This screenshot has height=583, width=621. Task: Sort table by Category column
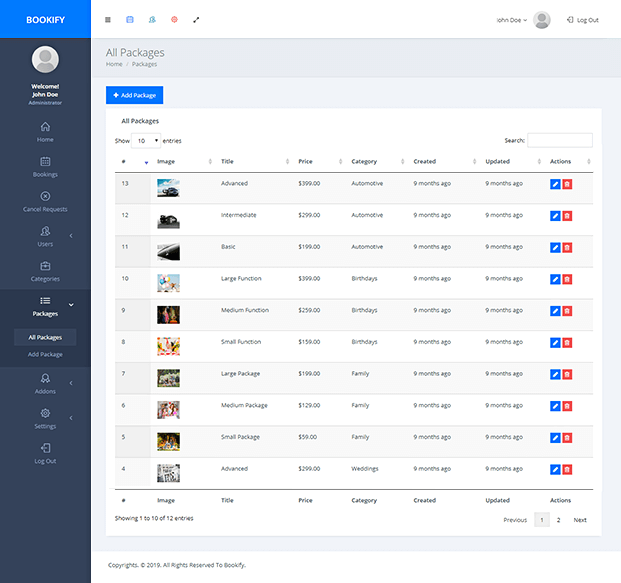coord(377,162)
